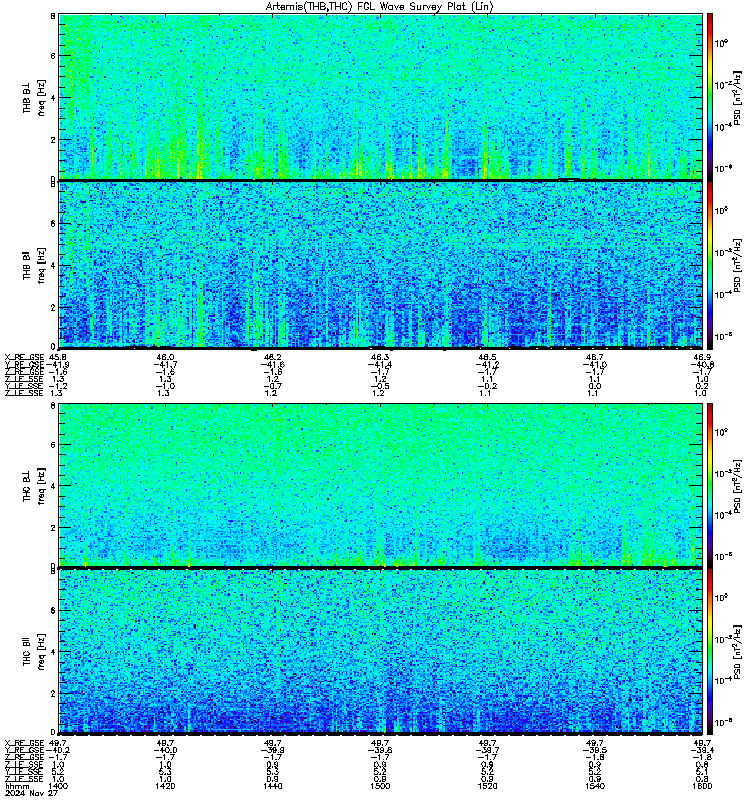The image size is (750, 800).
Task: Click the date text '2024 Nov 27'
Action: pos(32,793)
